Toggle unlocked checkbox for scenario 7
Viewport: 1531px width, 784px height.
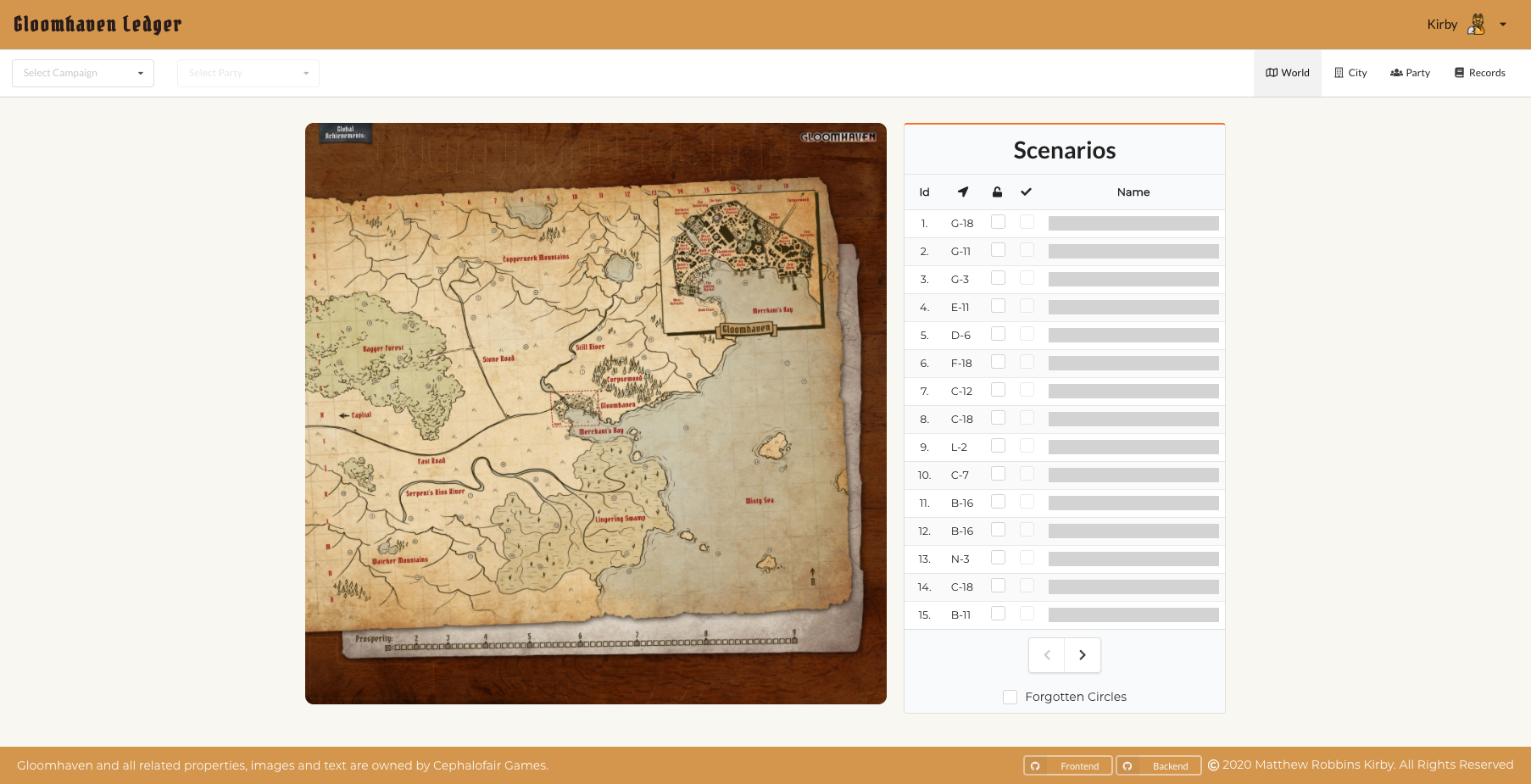pos(999,390)
